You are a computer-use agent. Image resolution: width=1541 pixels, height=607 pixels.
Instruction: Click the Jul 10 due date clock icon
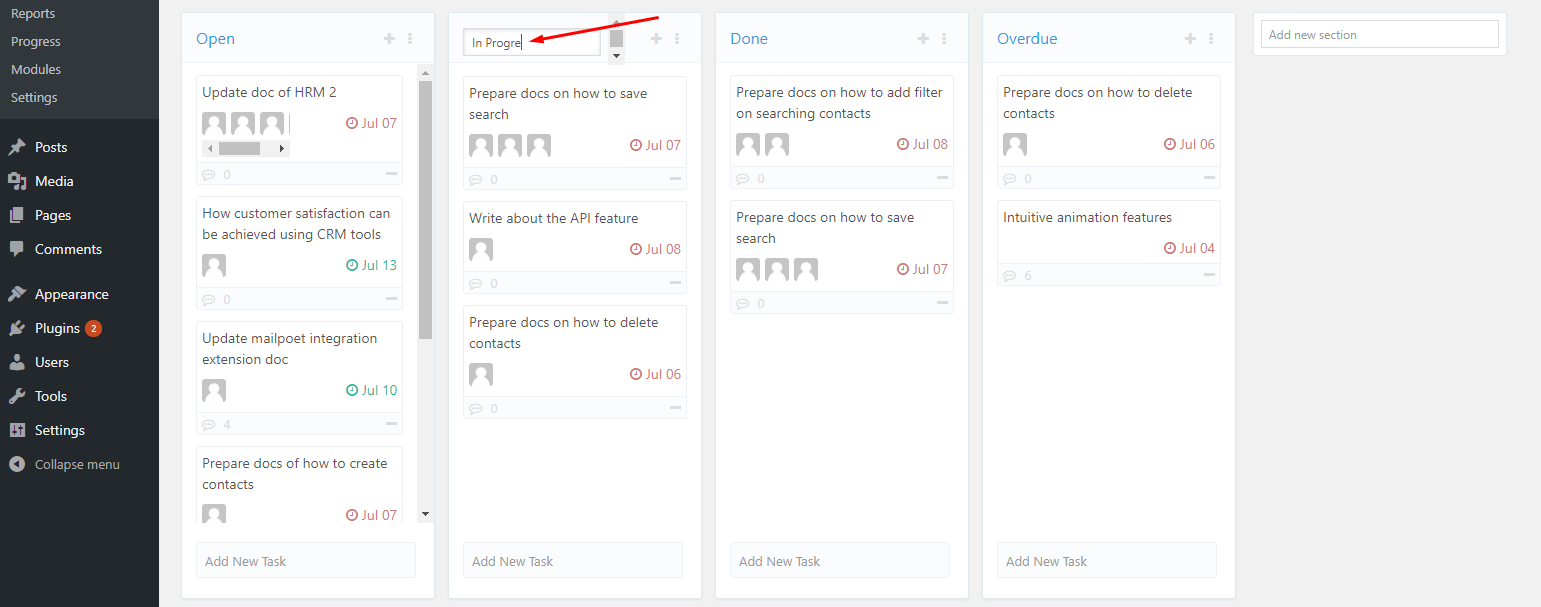[352, 390]
